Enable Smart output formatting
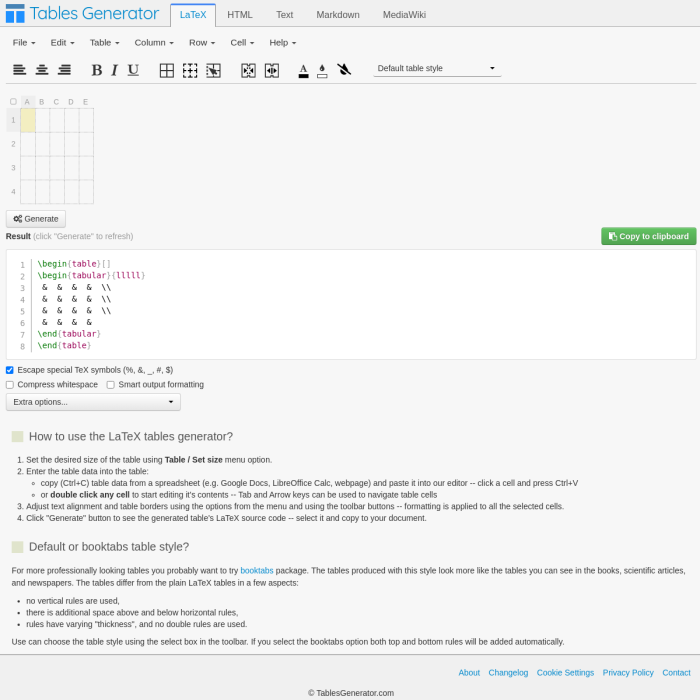This screenshot has height=700, width=700. [x=111, y=385]
